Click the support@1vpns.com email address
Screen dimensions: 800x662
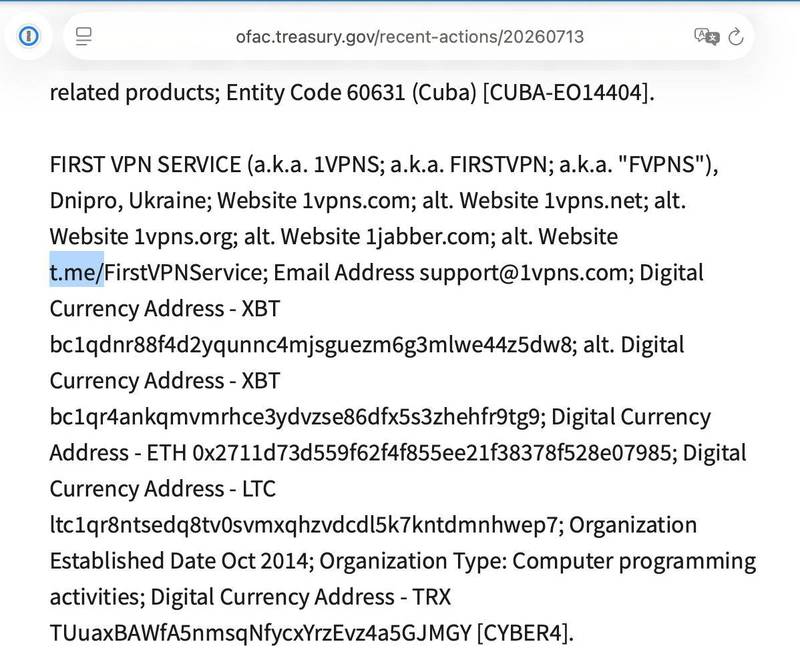pyautogui.click(x=523, y=272)
